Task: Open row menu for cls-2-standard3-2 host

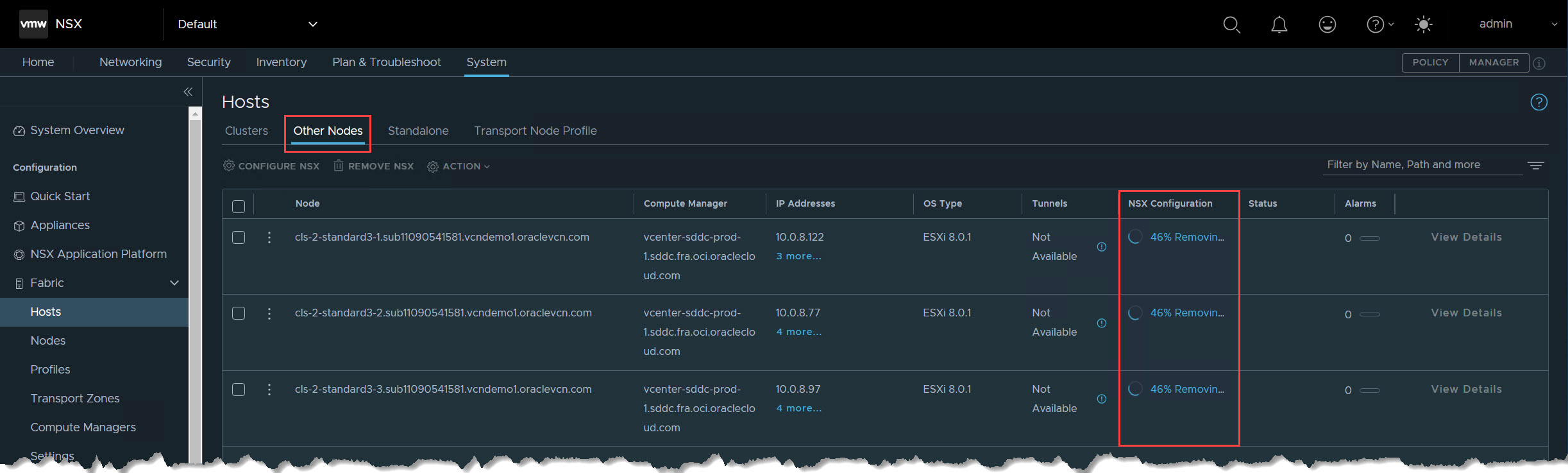Action: 269,313
